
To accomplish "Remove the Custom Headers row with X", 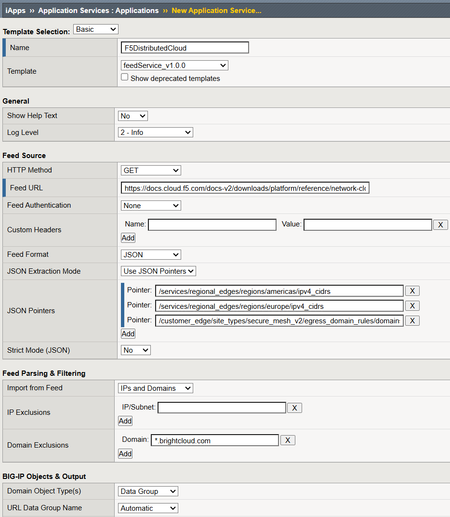I will coord(440,225).
